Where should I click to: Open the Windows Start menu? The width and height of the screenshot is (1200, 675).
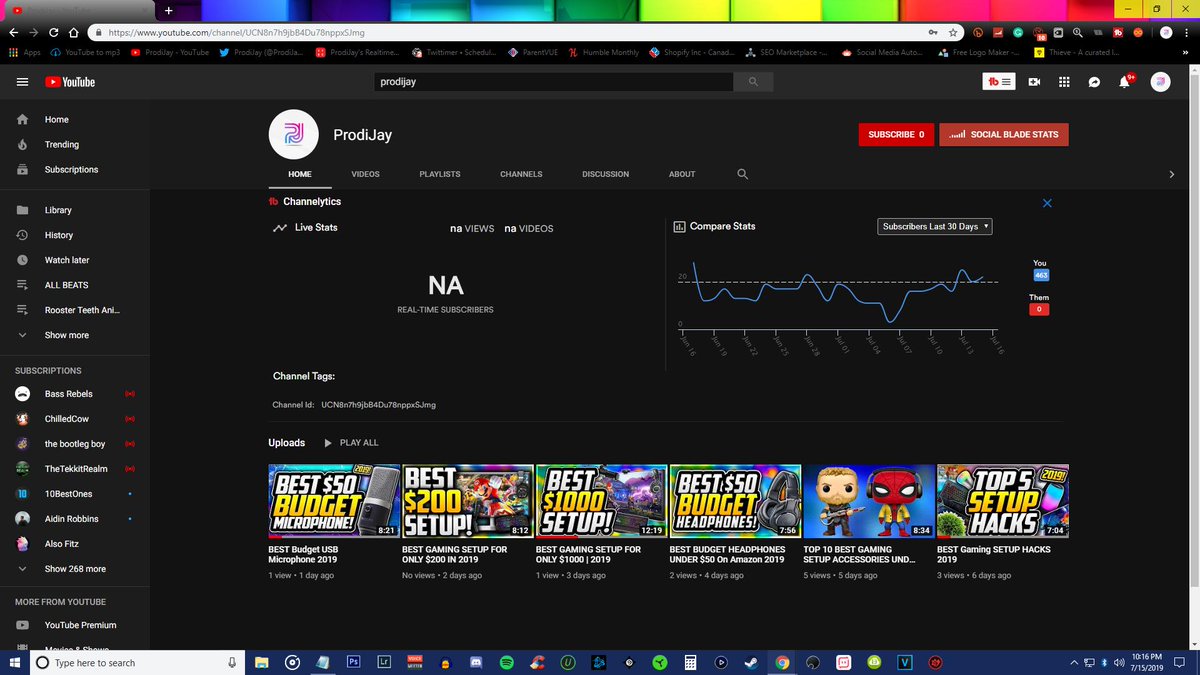(x=14, y=662)
